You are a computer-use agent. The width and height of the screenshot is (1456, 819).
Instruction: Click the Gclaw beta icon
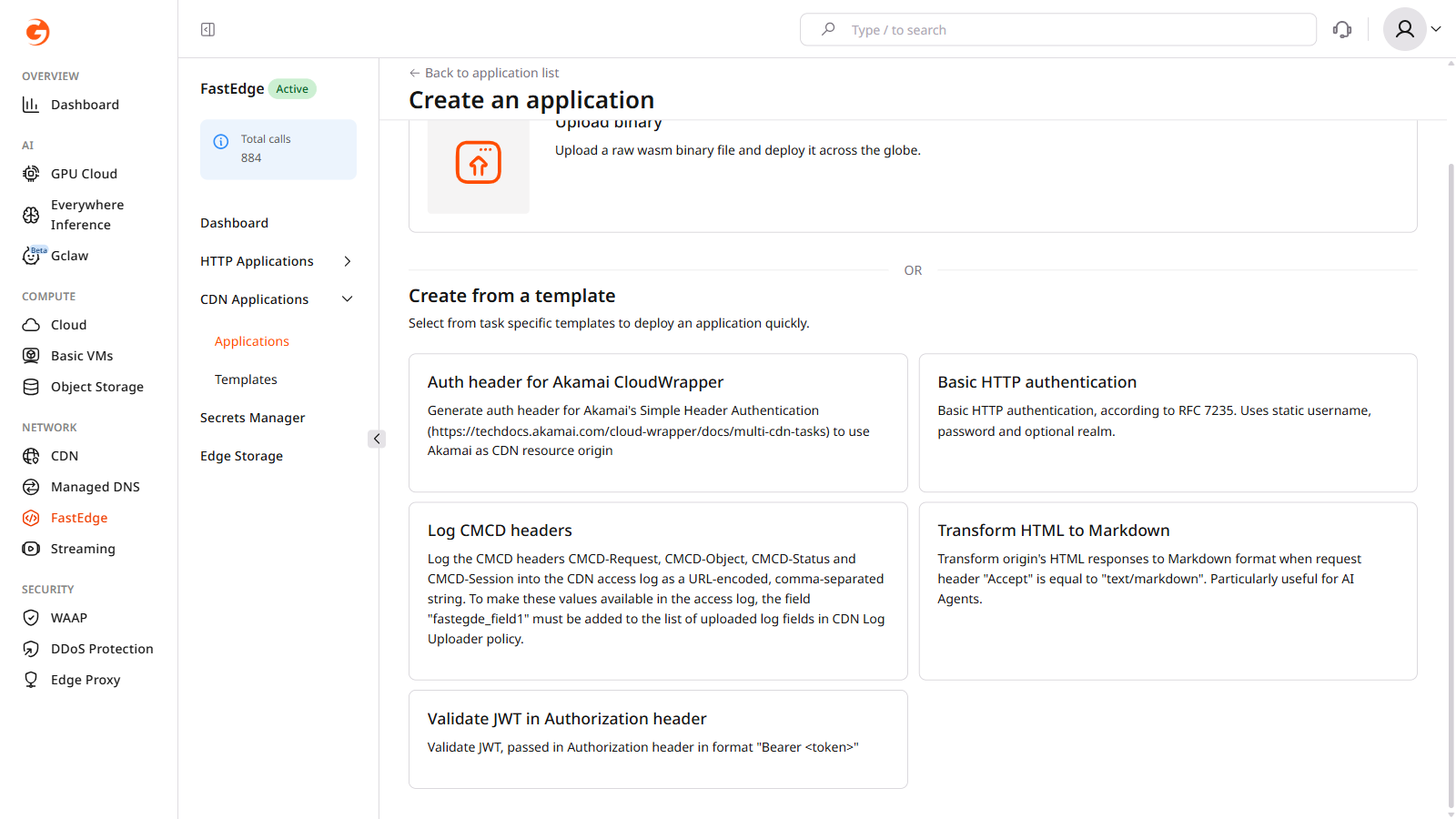(x=33, y=256)
